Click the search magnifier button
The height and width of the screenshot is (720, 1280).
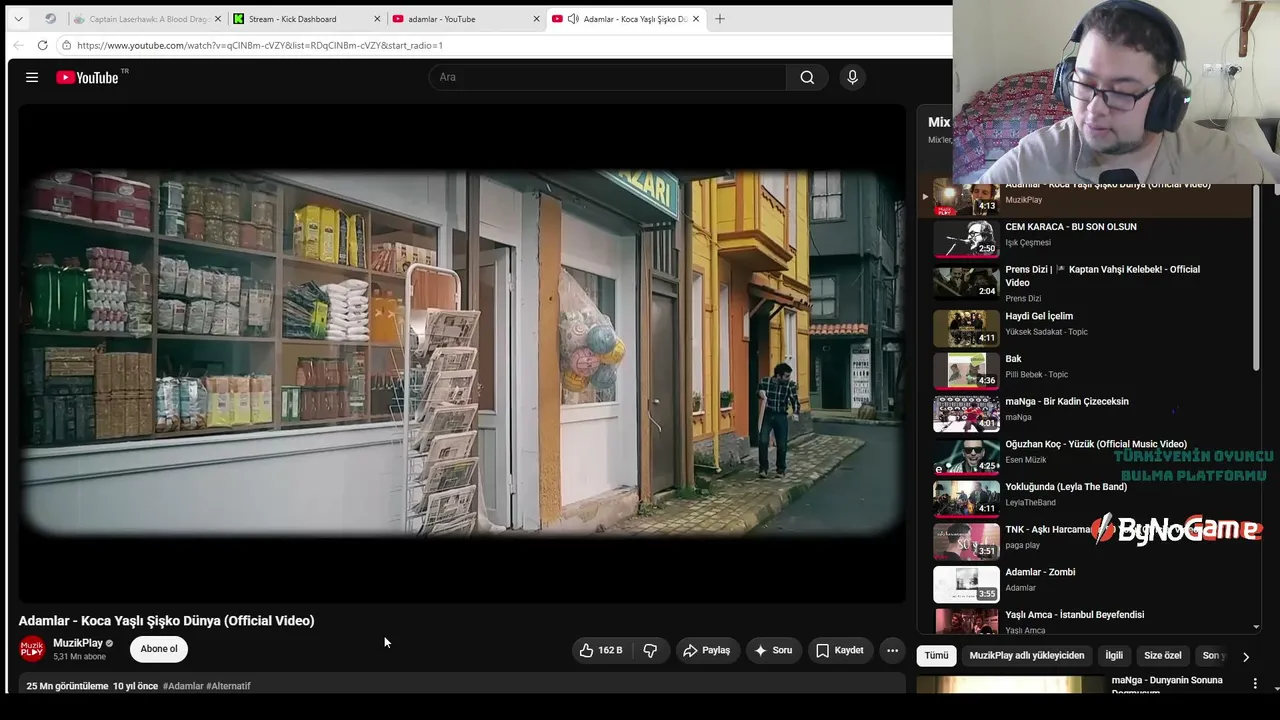pos(807,77)
